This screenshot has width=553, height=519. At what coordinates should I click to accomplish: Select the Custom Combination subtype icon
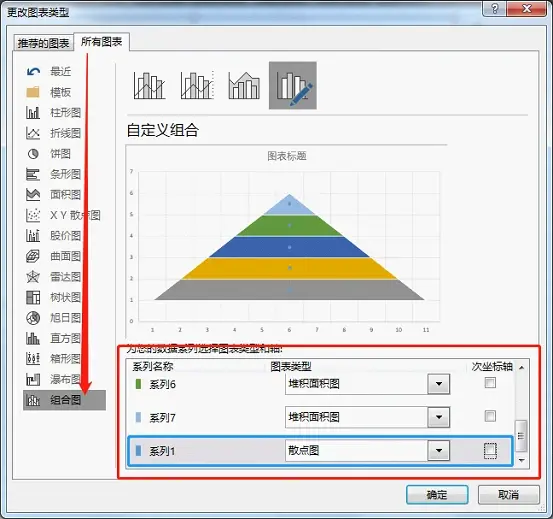(293, 85)
